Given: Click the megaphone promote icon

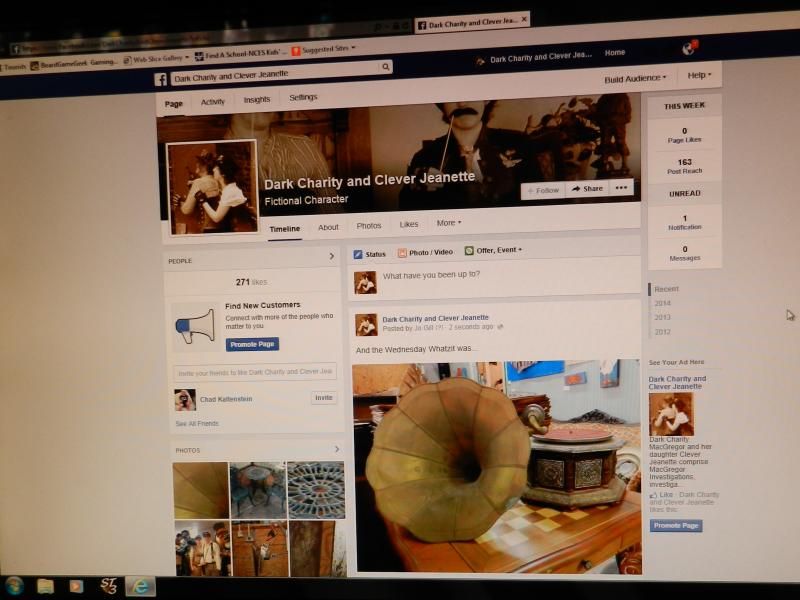Looking at the screenshot, I should [195, 326].
